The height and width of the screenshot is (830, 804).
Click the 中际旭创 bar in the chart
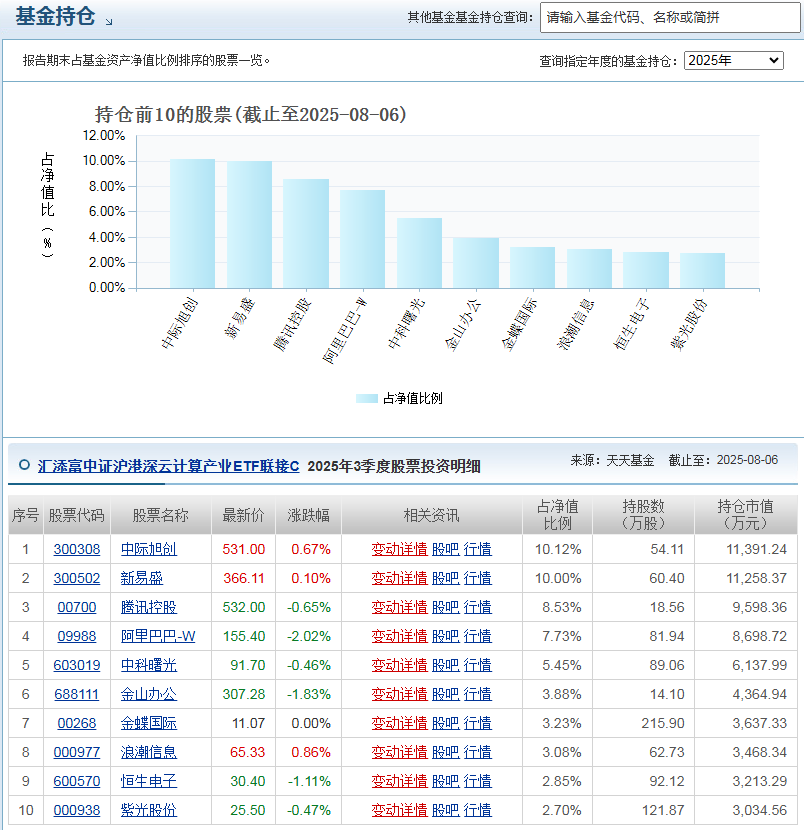click(192, 224)
